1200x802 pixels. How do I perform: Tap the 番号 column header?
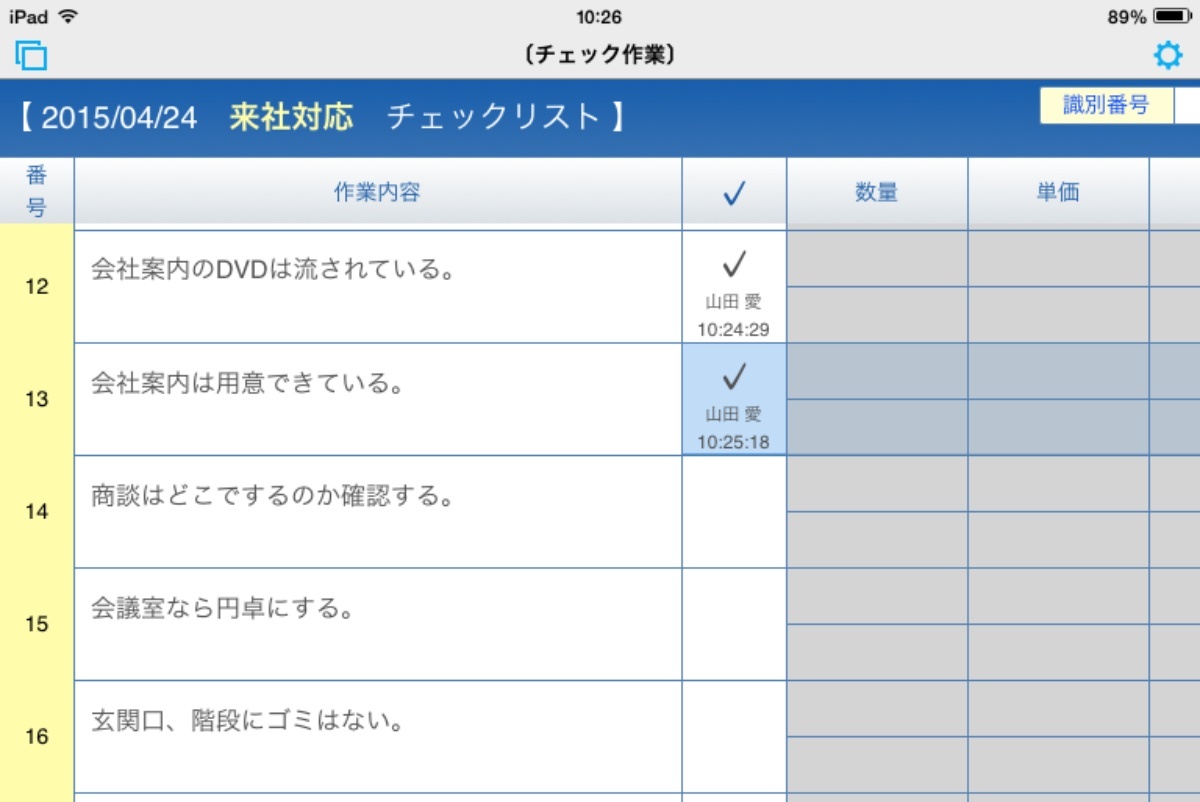(x=36, y=194)
